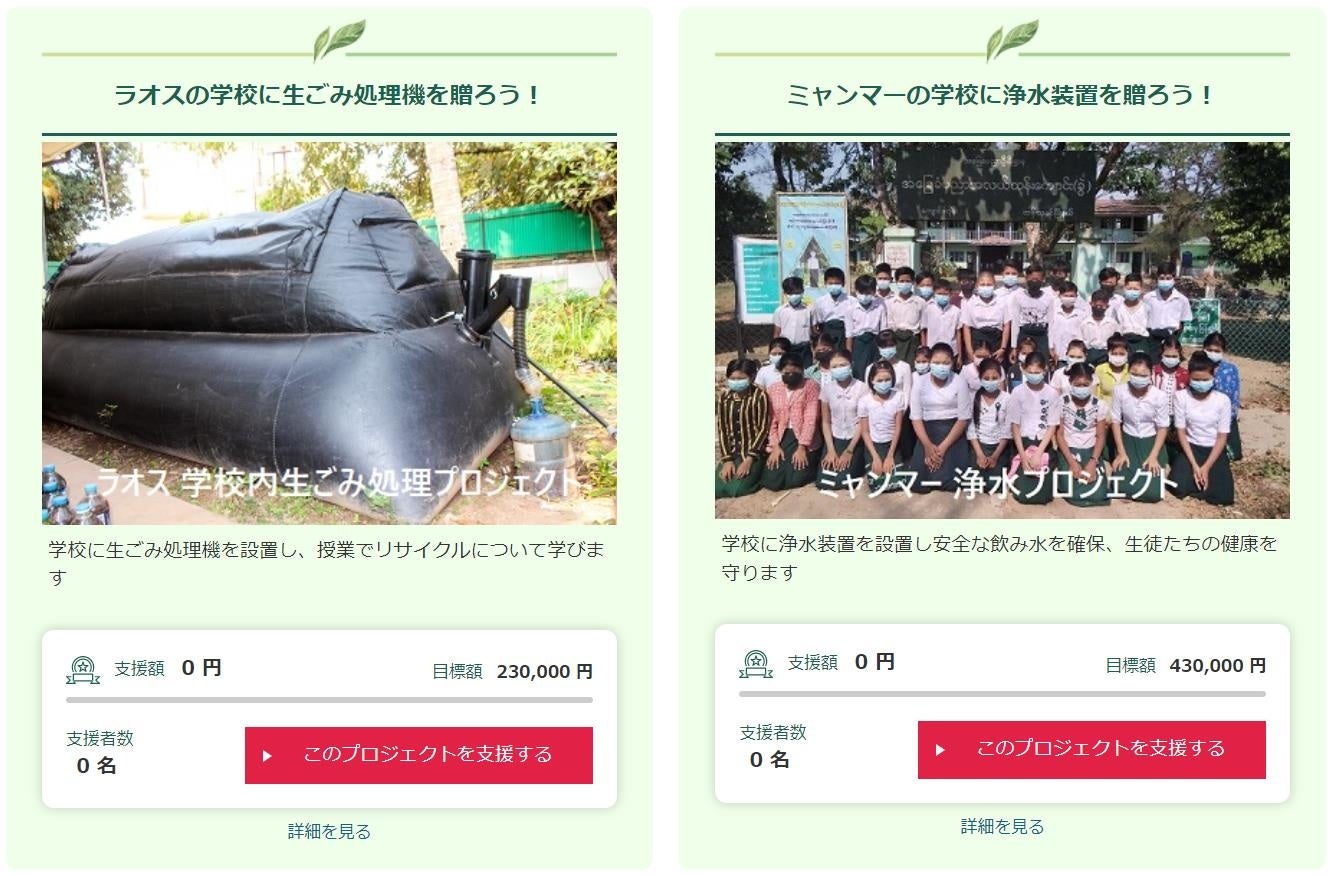Support the Myanmar water purification project

point(1092,749)
